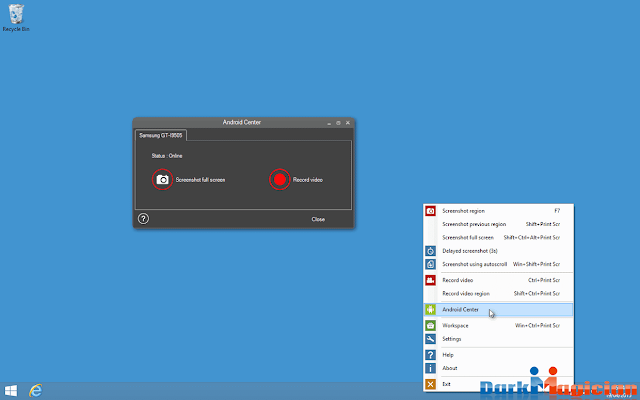Screen dimensions: 640x400
Task: Click the autoscroll page icon in the menu
Action: point(430,264)
